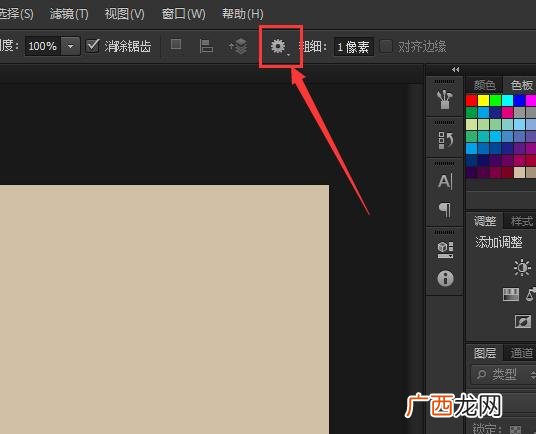
Task: Click the path operations square icon
Action: coord(176,44)
